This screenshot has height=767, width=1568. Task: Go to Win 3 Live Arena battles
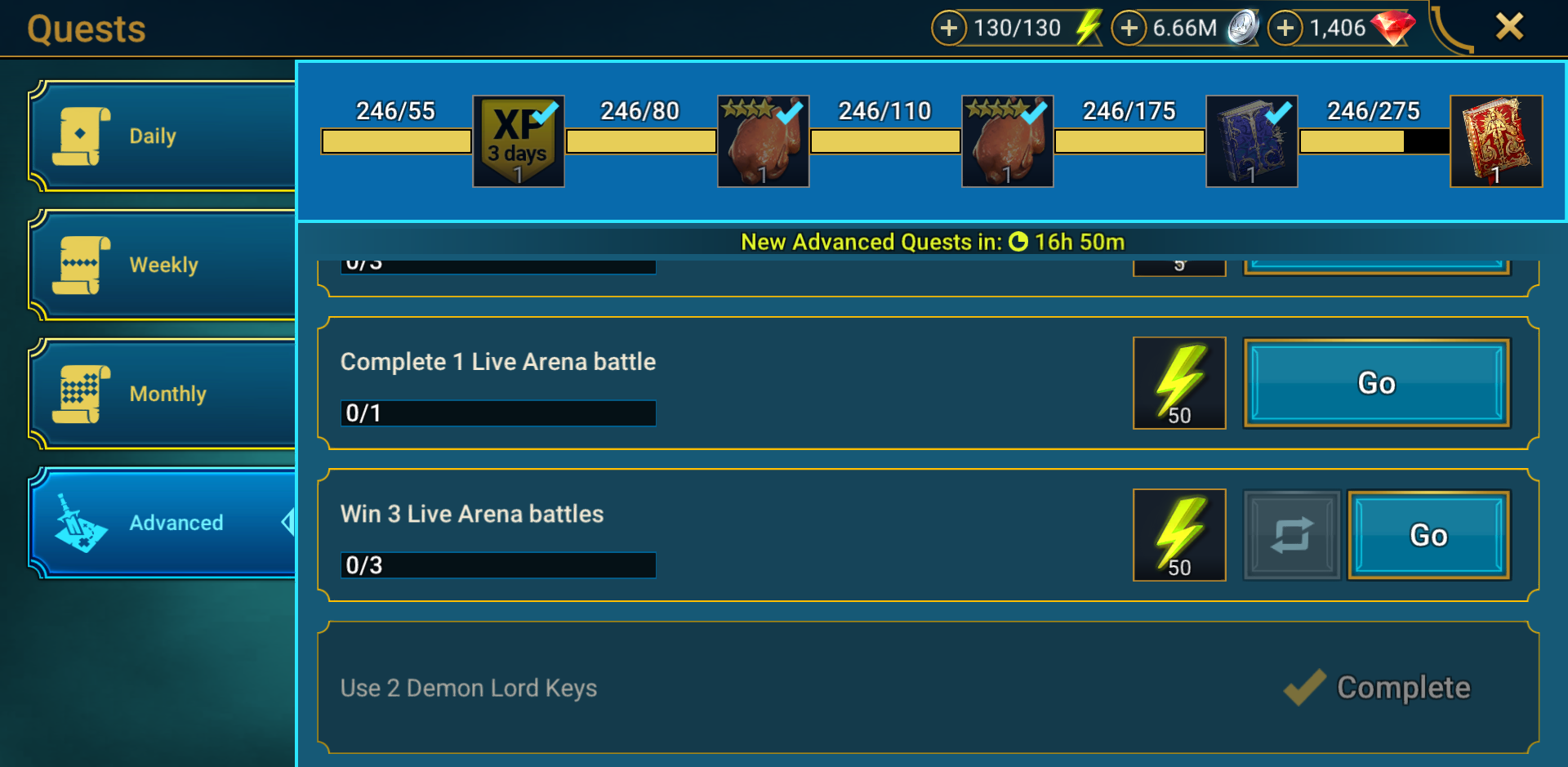(x=1428, y=535)
